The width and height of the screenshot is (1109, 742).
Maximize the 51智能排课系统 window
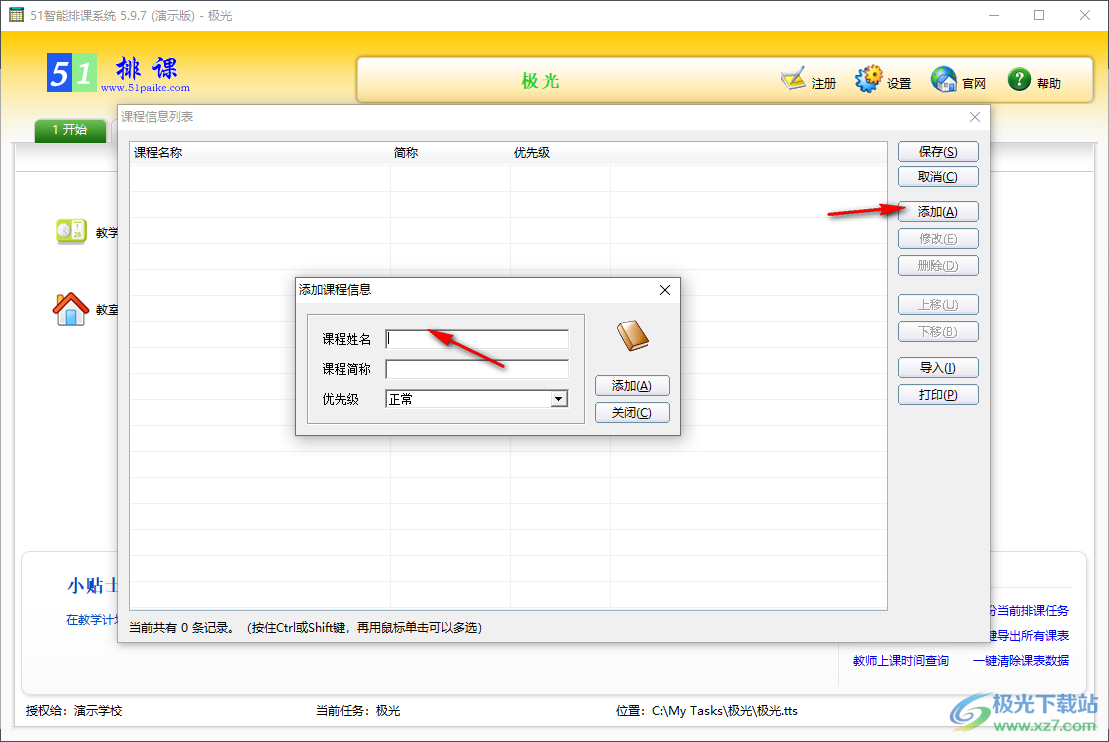coord(1039,15)
